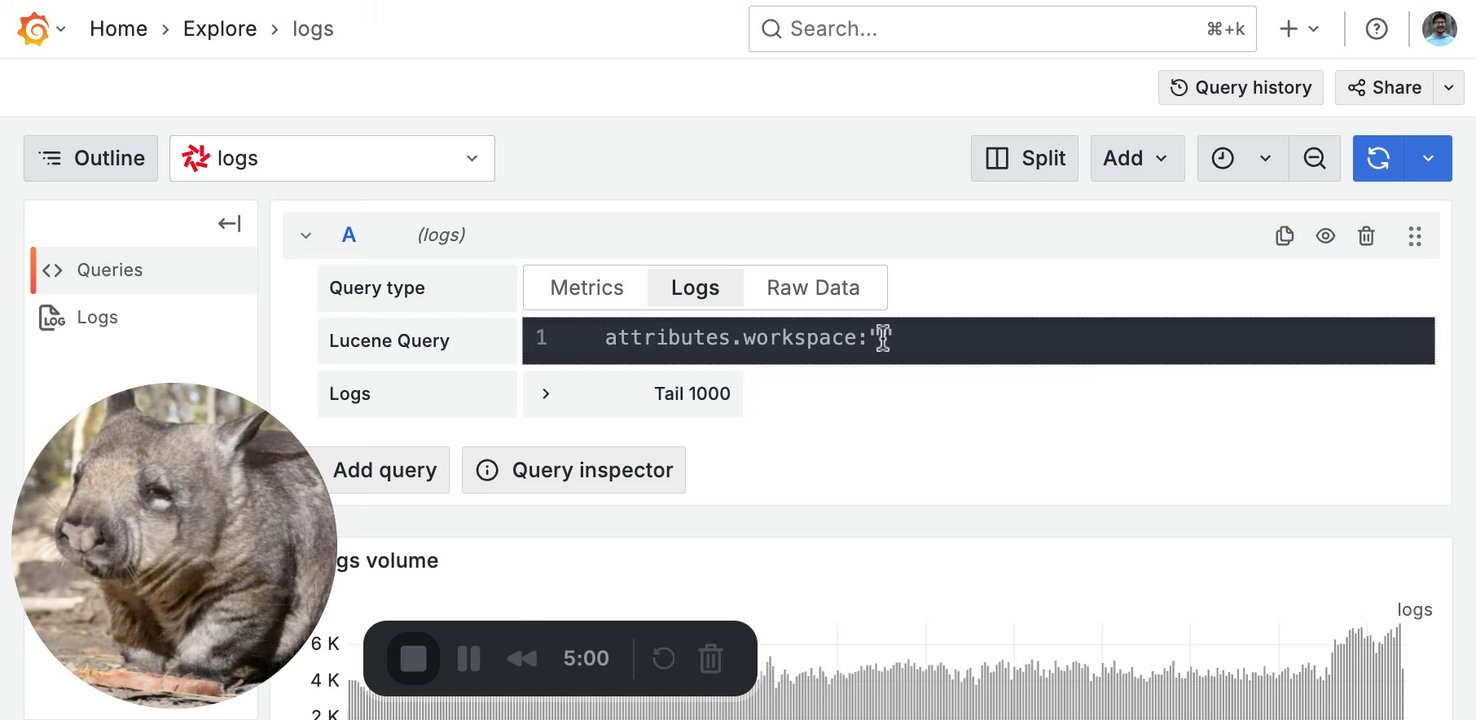
Task: Open the Help question mark icon
Action: (x=1377, y=29)
